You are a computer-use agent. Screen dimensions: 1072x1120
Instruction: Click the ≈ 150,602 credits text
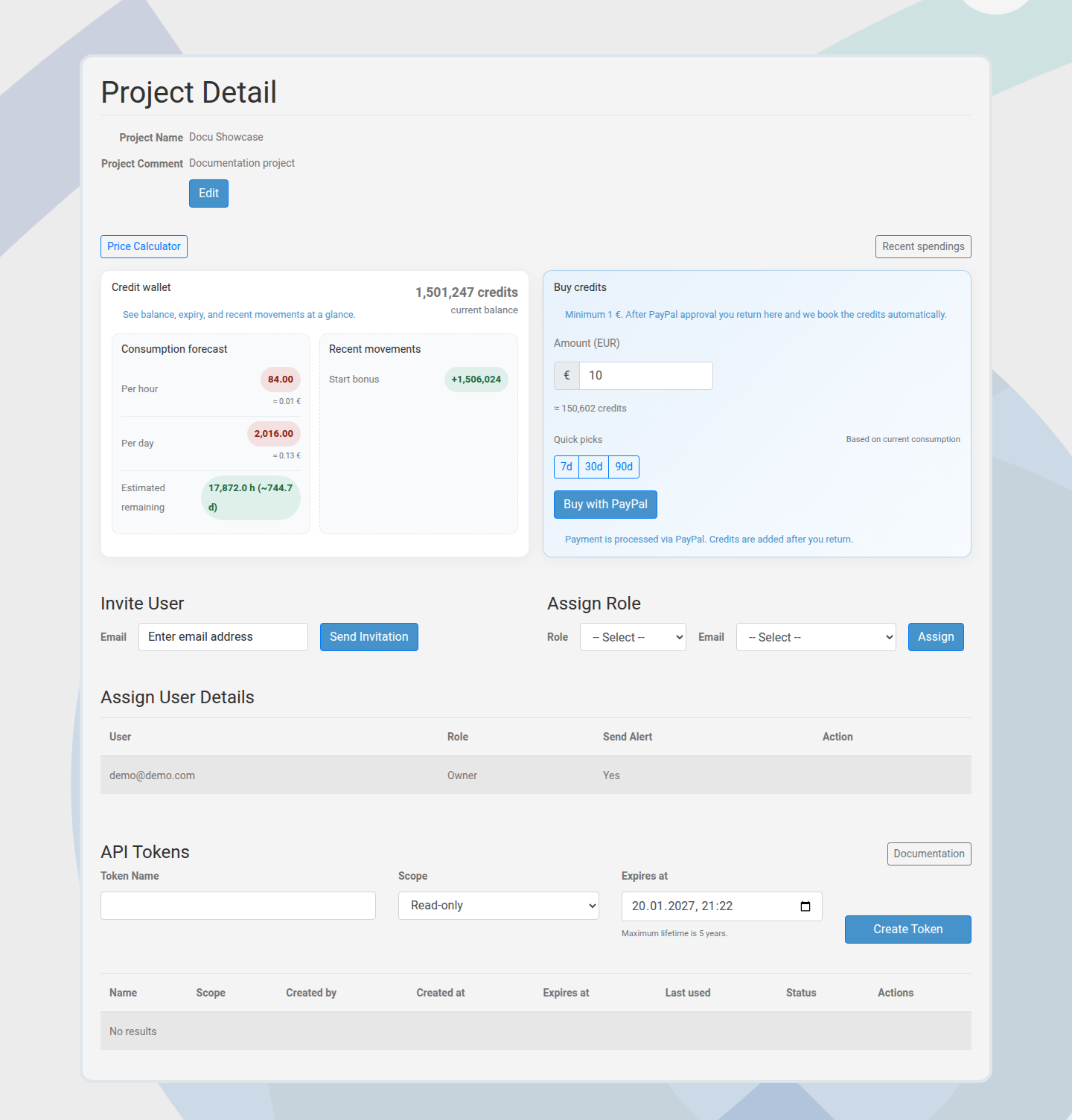click(x=590, y=409)
